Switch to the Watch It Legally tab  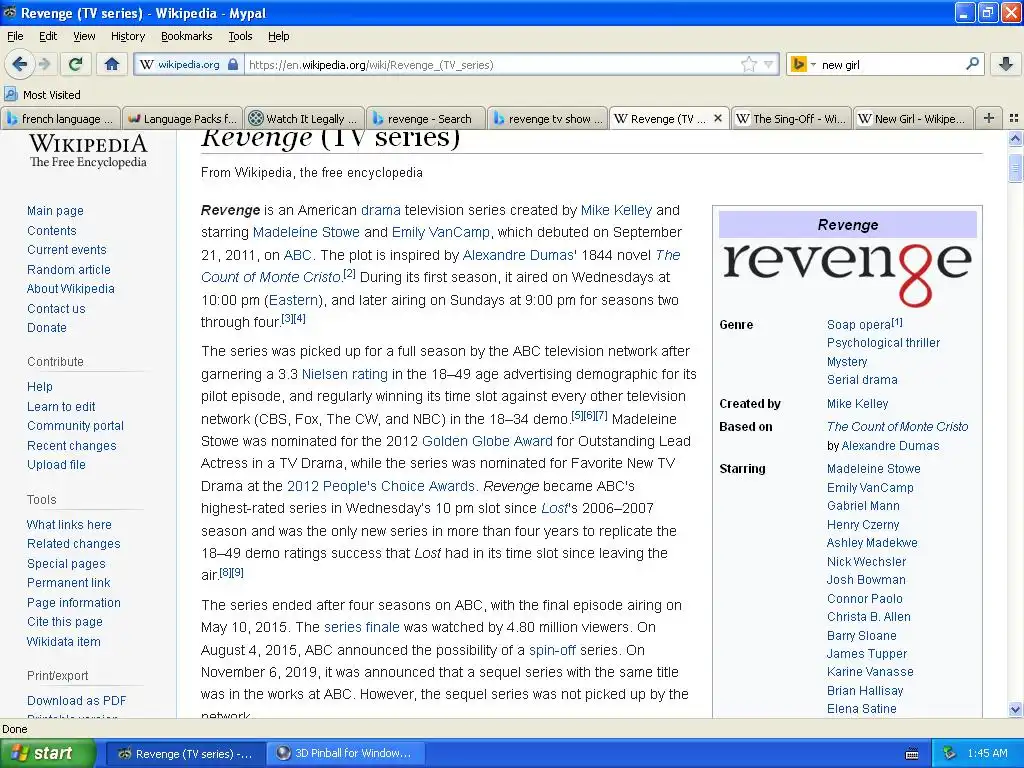(304, 119)
